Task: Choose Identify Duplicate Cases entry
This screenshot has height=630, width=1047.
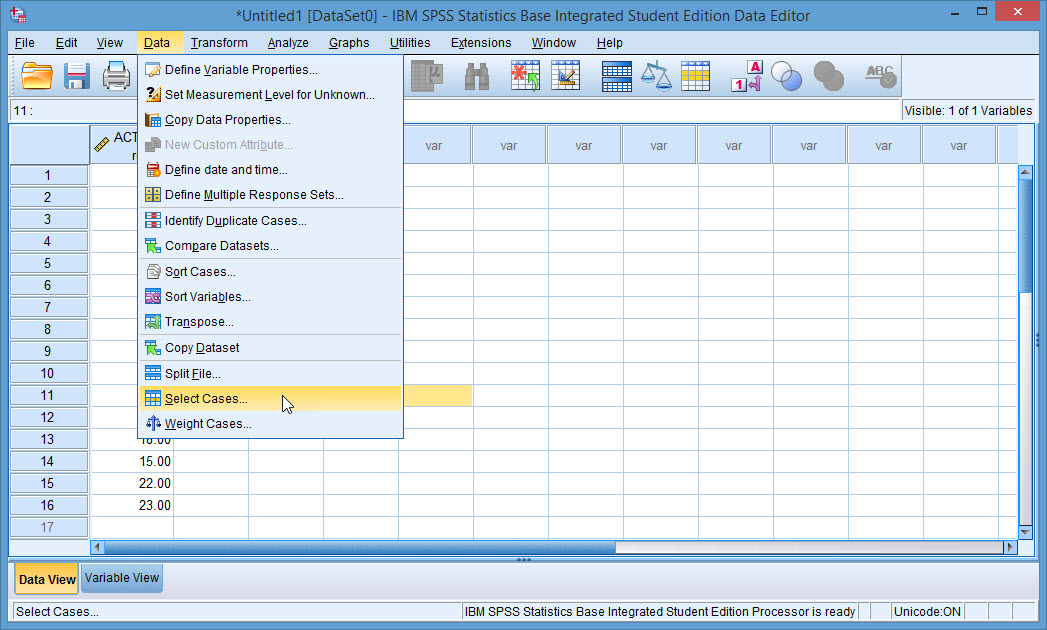Action: [270, 220]
